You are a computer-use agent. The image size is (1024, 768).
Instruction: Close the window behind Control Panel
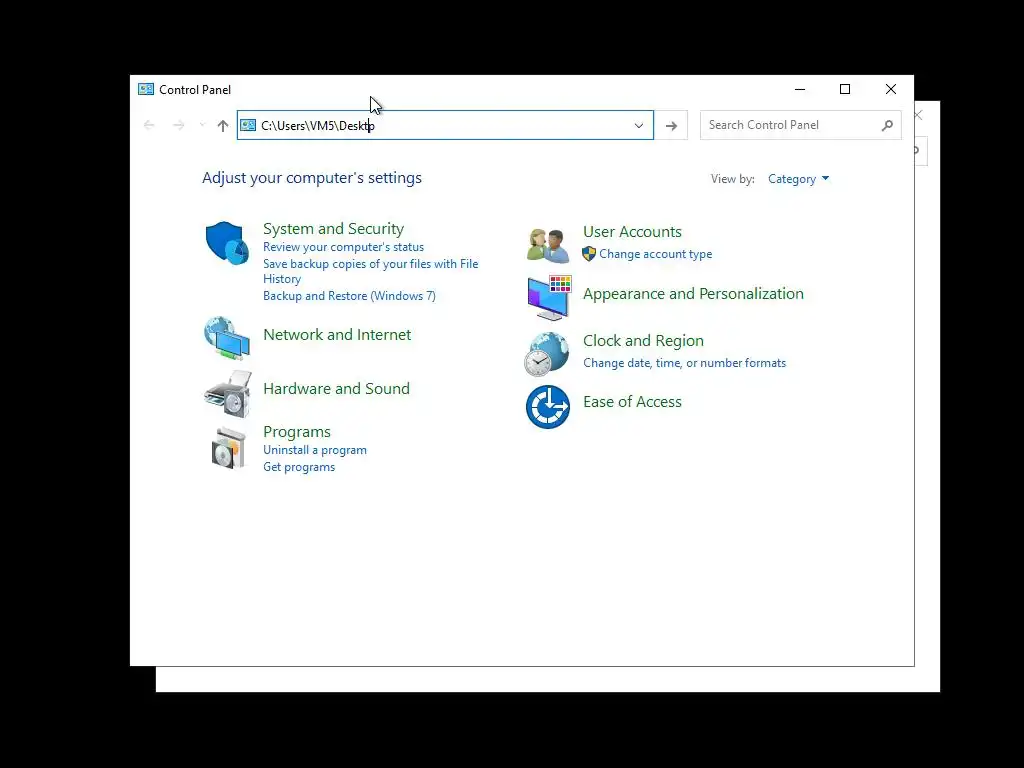919,116
